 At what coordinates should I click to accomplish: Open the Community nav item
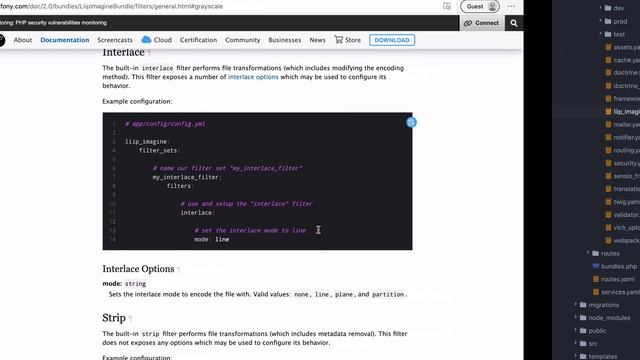[242, 40]
